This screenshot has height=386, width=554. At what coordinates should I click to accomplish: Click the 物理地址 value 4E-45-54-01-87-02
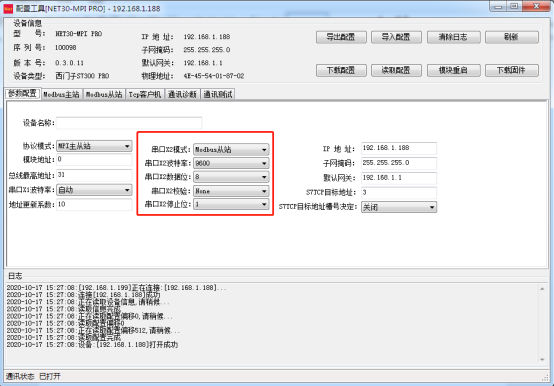click(x=213, y=76)
